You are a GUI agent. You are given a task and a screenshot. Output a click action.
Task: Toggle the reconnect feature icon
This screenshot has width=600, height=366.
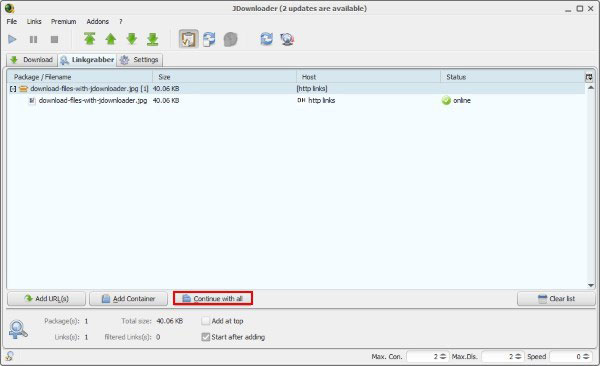click(209, 39)
